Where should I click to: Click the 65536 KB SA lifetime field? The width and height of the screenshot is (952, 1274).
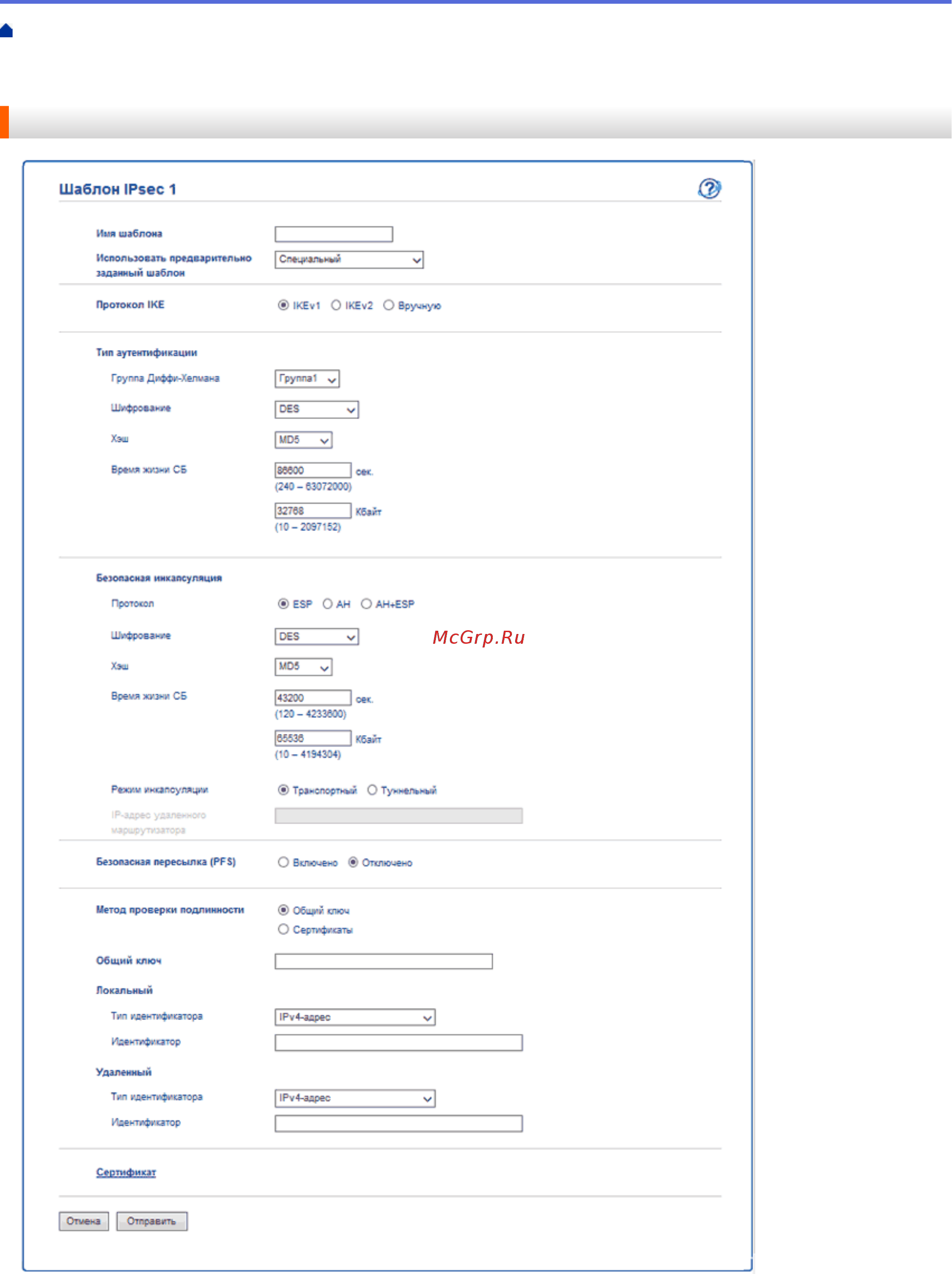313,738
